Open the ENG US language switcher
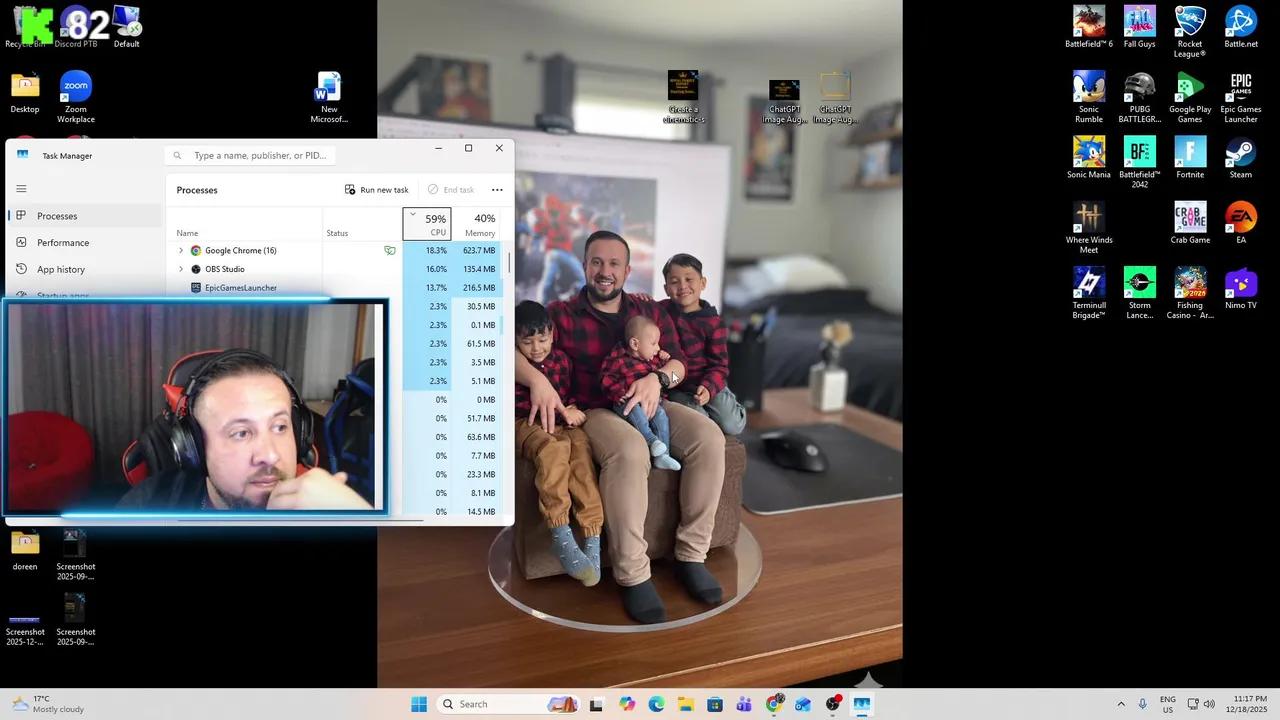 click(x=1167, y=704)
